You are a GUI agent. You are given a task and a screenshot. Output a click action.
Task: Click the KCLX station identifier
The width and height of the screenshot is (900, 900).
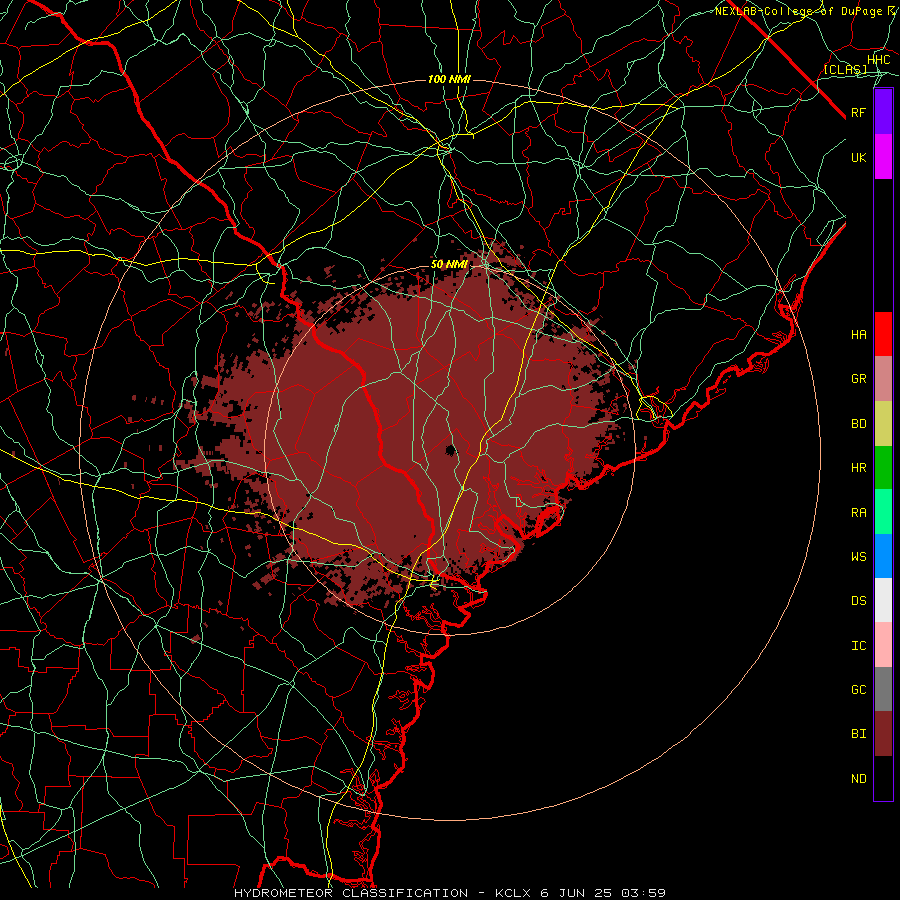(513, 893)
